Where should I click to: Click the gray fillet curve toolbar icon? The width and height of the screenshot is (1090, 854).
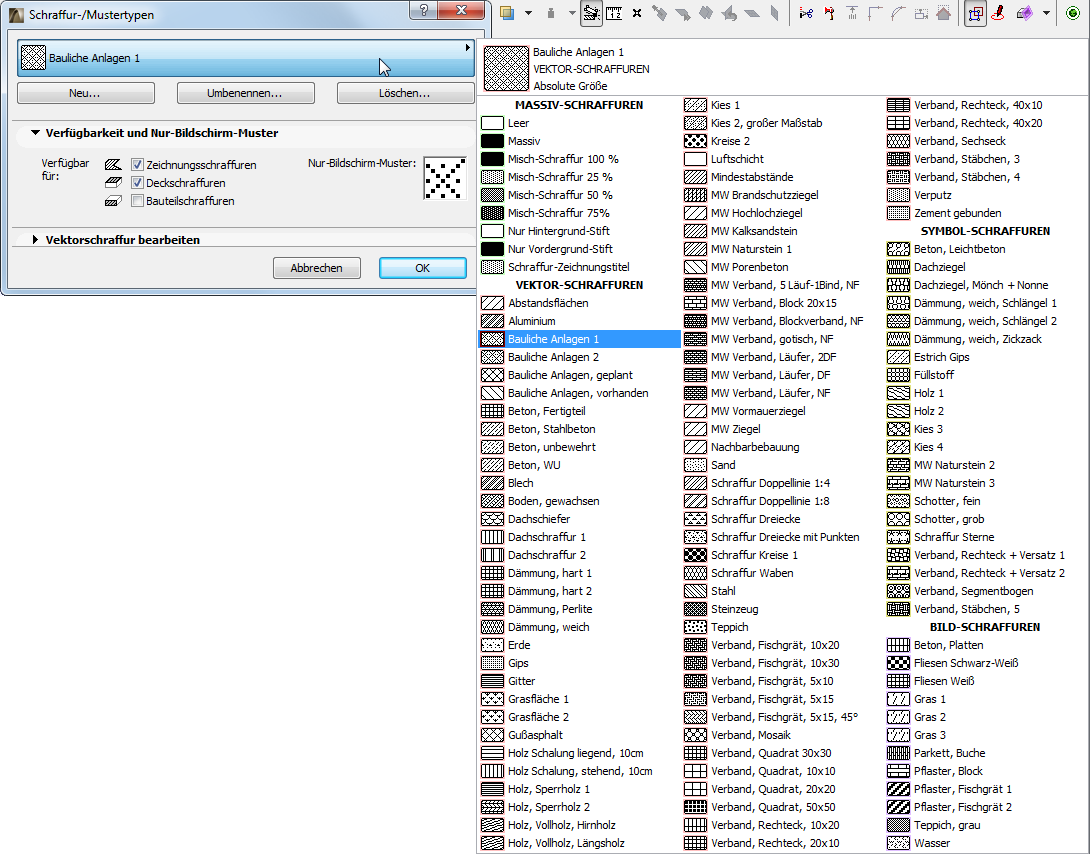(897, 13)
